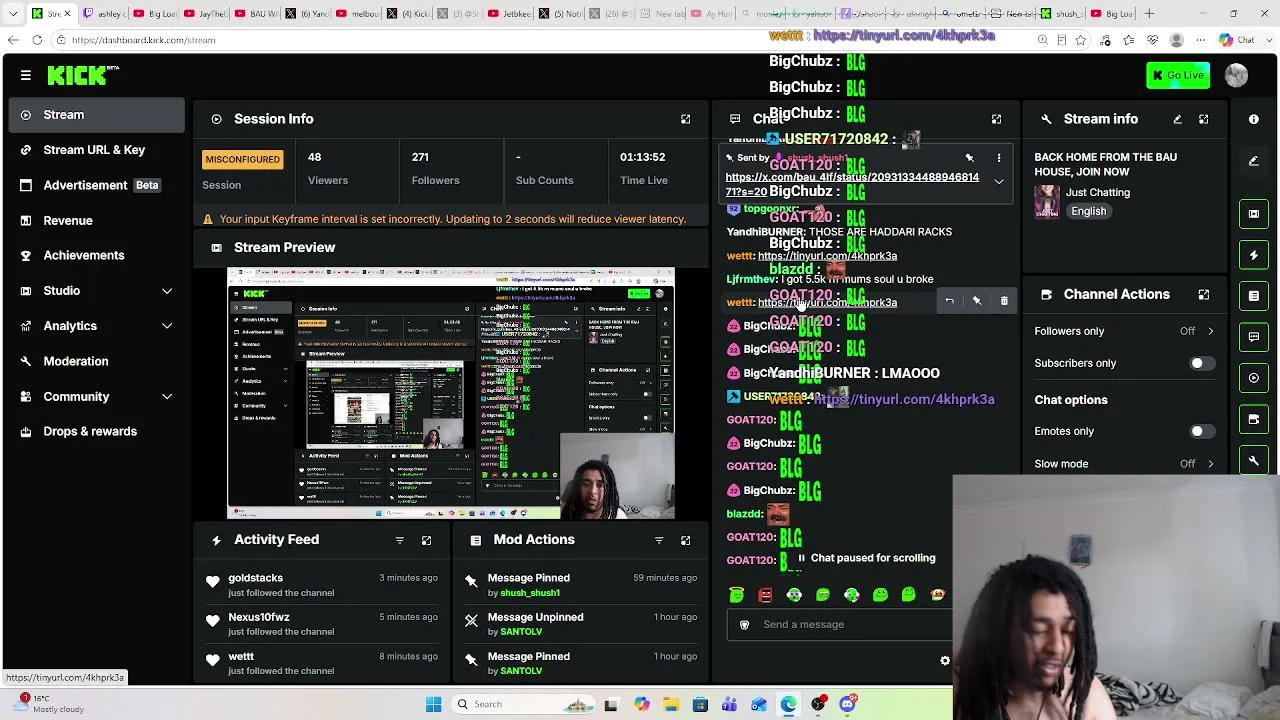
Task: Edit stream info with pencil icon
Action: (1177, 119)
